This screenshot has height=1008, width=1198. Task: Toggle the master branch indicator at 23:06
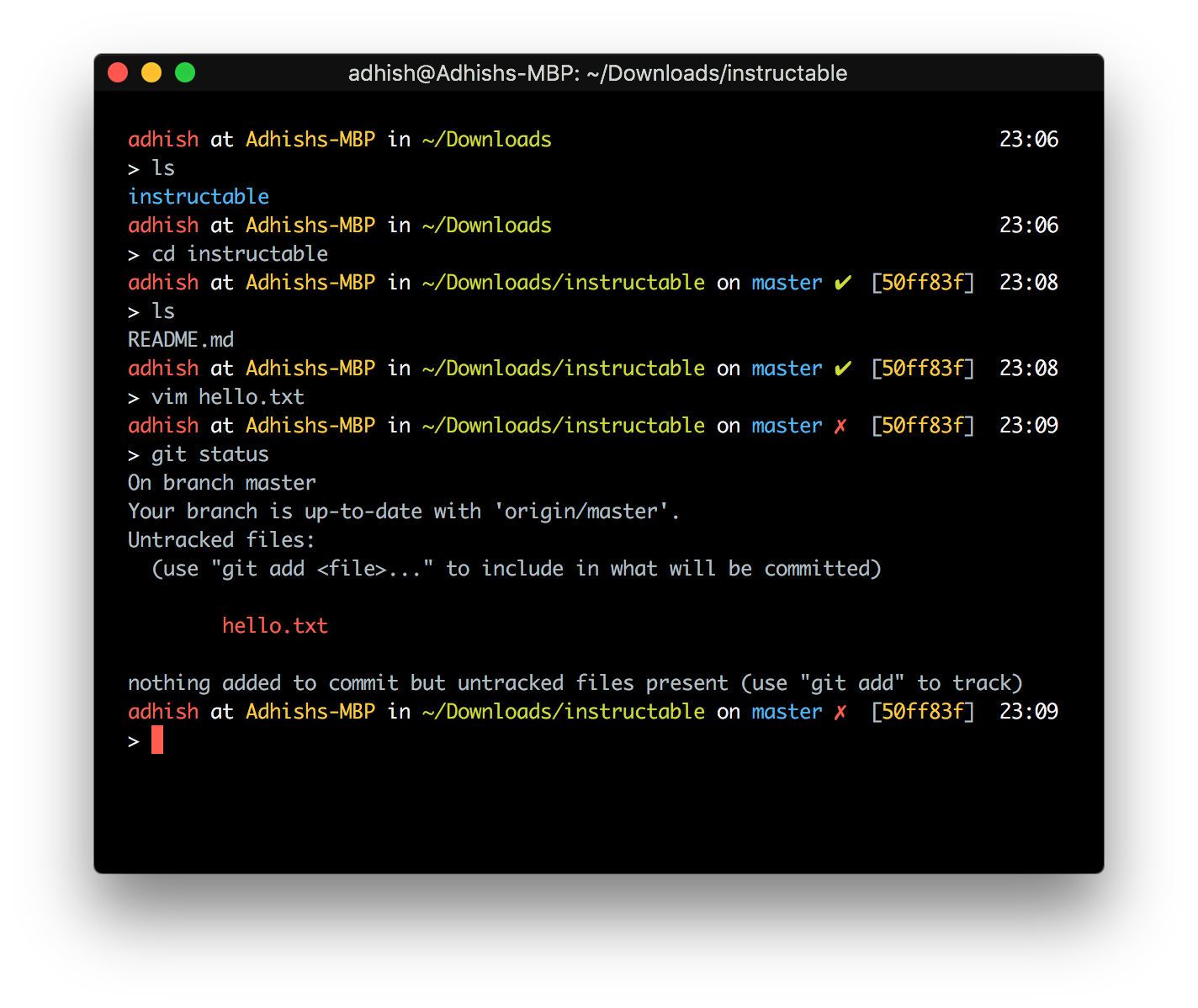click(786, 284)
